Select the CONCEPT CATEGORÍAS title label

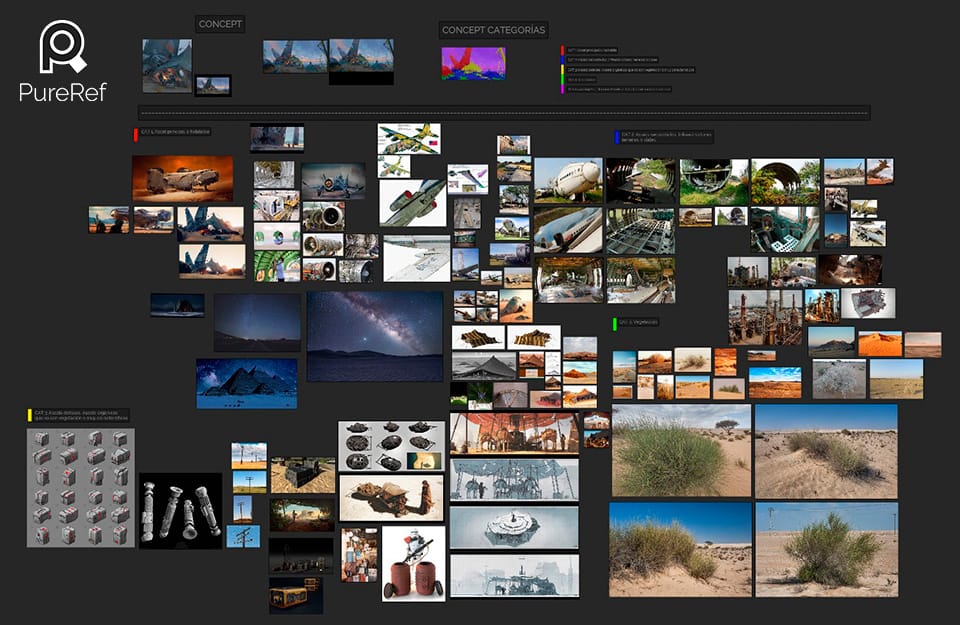pyautogui.click(x=493, y=29)
